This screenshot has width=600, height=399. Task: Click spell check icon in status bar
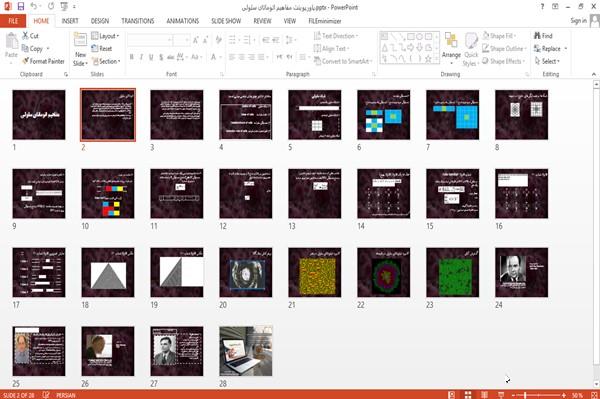[46, 395]
